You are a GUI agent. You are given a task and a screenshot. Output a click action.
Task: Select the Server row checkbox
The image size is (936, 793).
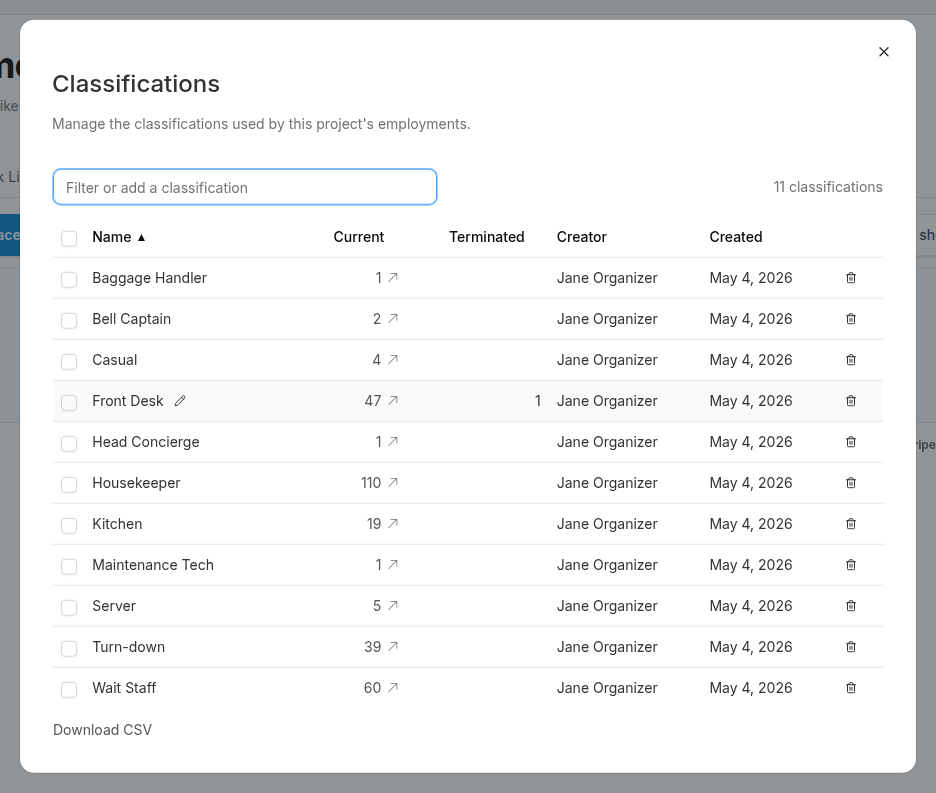(x=69, y=607)
